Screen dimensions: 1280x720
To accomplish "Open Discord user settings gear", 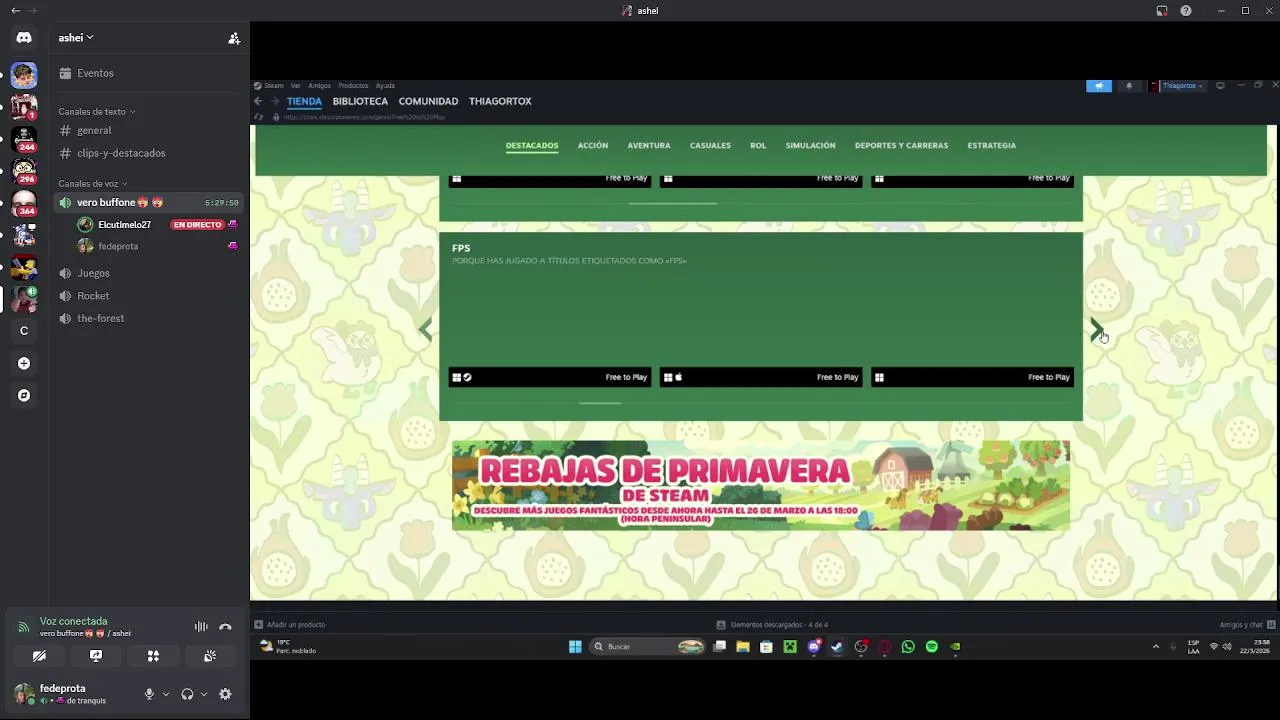I will [225, 694].
